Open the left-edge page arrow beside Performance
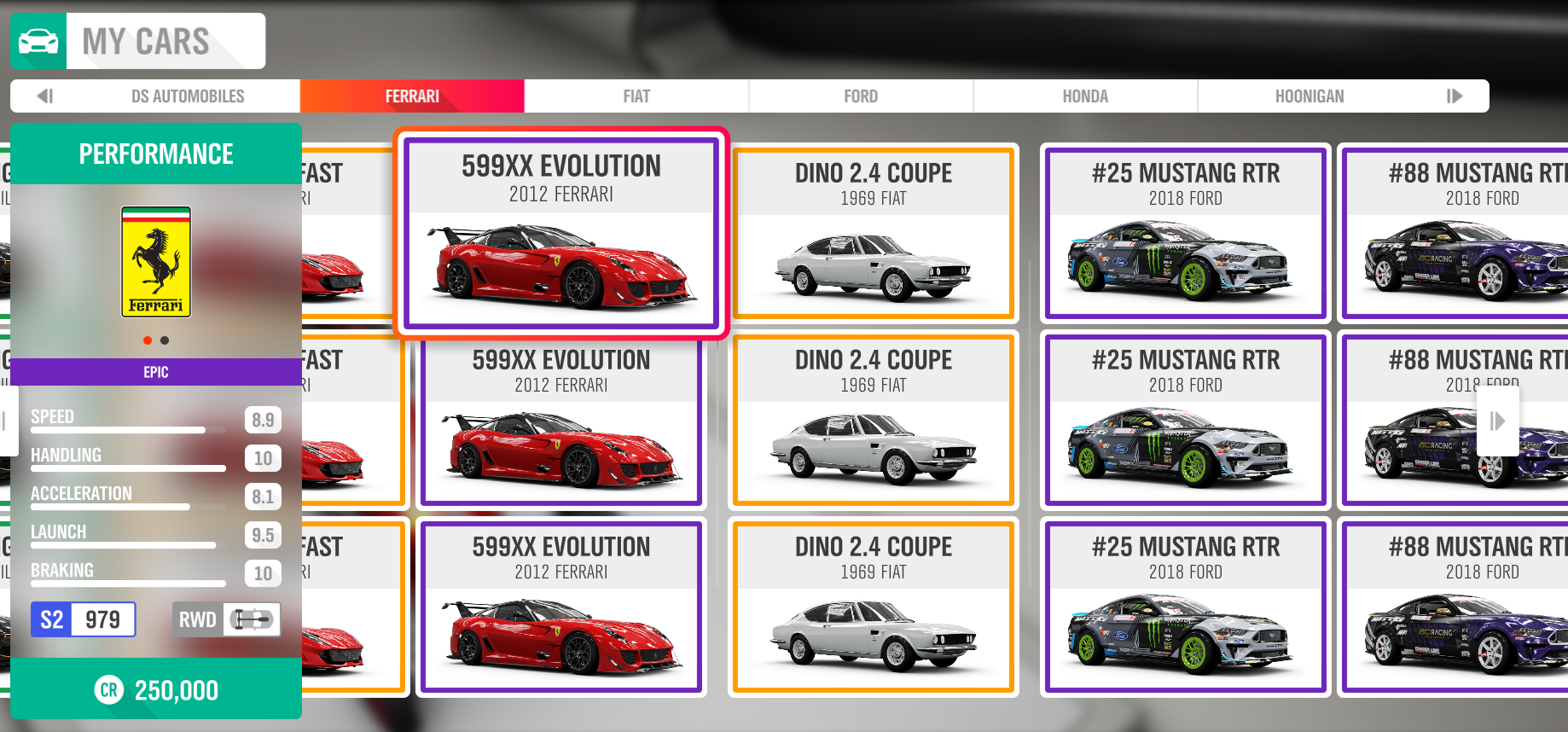The width and height of the screenshot is (1568, 732). [7, 421]
